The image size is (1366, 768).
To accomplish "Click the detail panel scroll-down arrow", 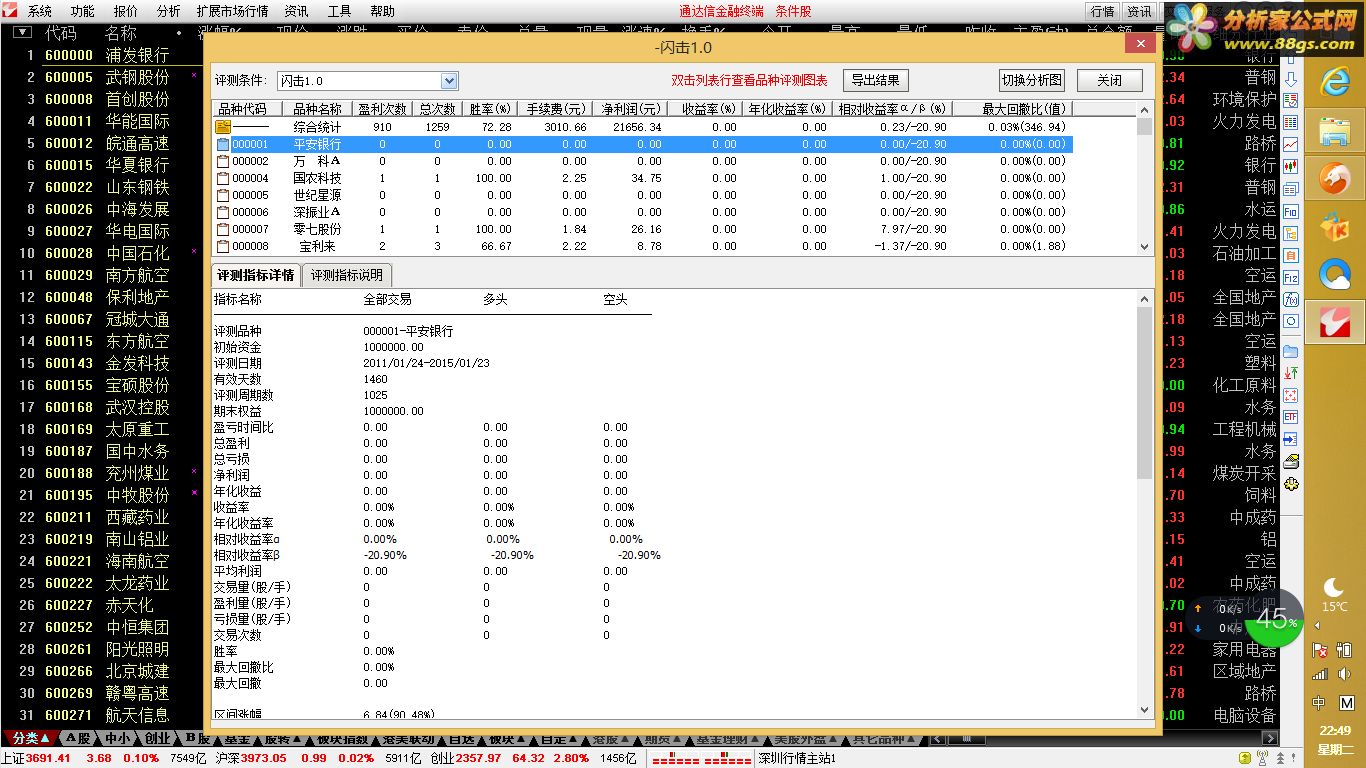I will point(1145,709).
